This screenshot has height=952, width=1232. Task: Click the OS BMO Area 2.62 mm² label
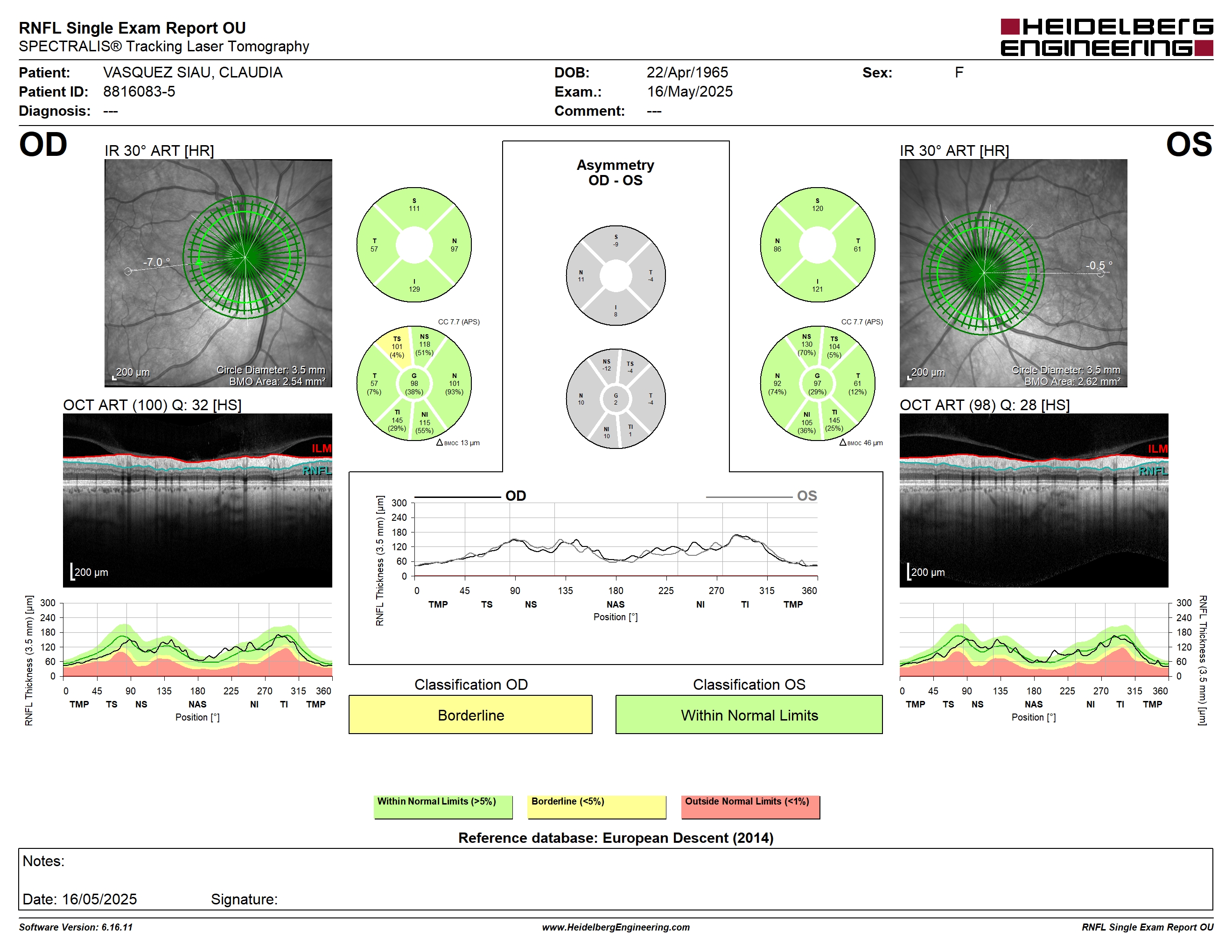click(x=1072, y=381)
